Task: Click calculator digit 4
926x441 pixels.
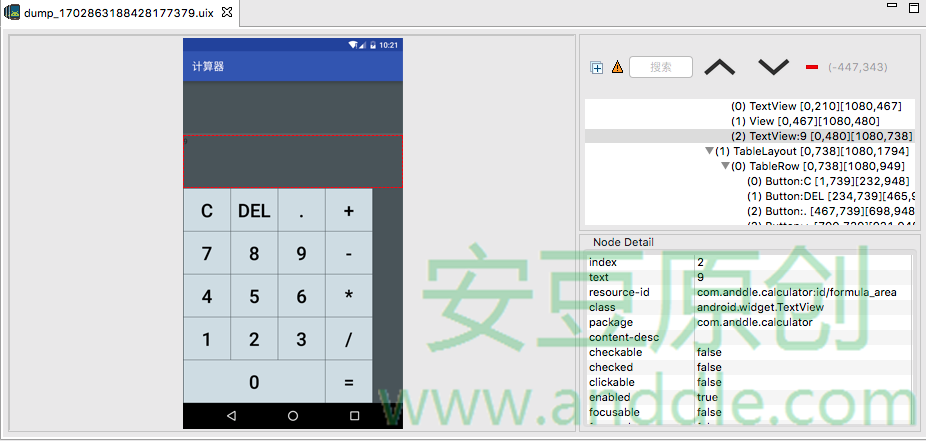Action: tap(207, 296)
